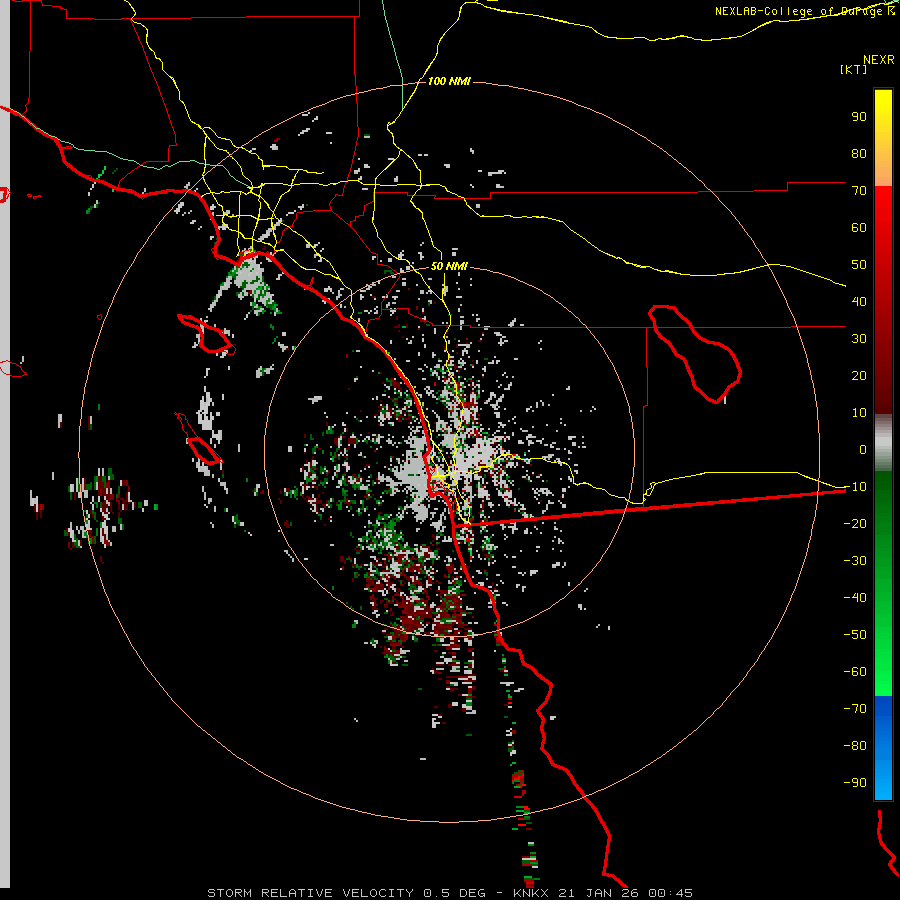Screen dimensions: 900x900
Task: Select the 40 value on the velocity scale
Action: click(859, 301)
